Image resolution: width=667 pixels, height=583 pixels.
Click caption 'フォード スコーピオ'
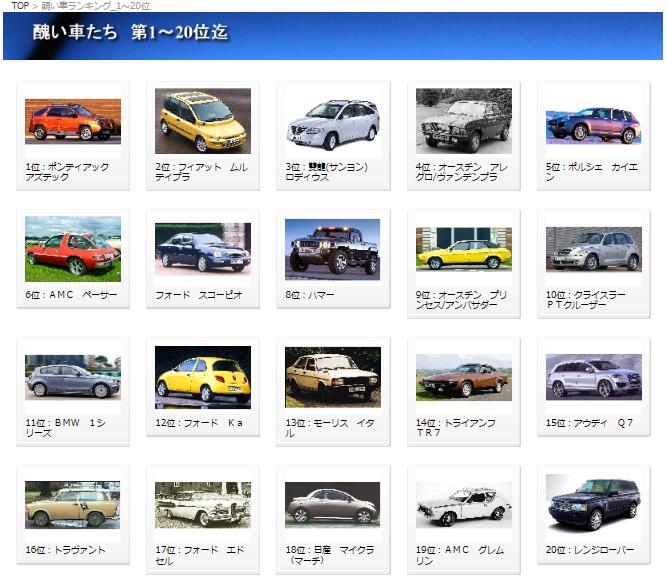coord(199,295)
